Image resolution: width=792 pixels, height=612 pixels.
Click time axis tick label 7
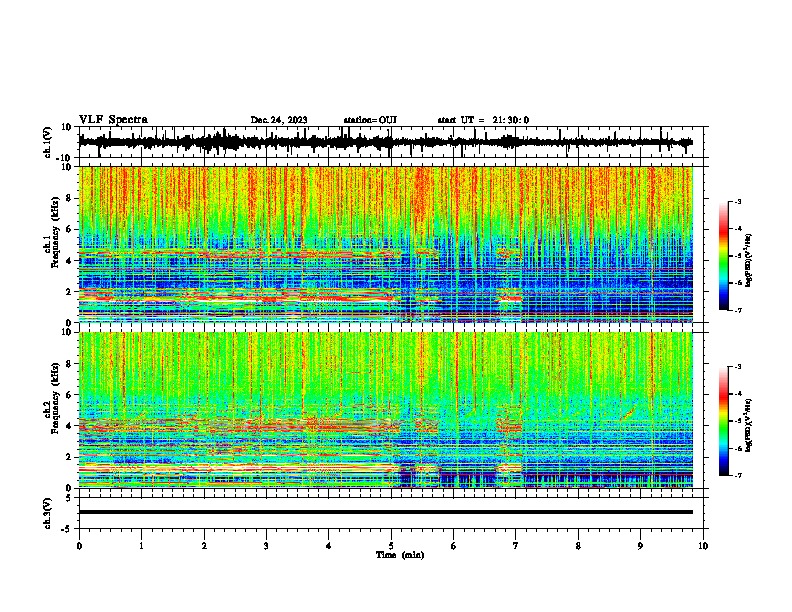(516, 546)
